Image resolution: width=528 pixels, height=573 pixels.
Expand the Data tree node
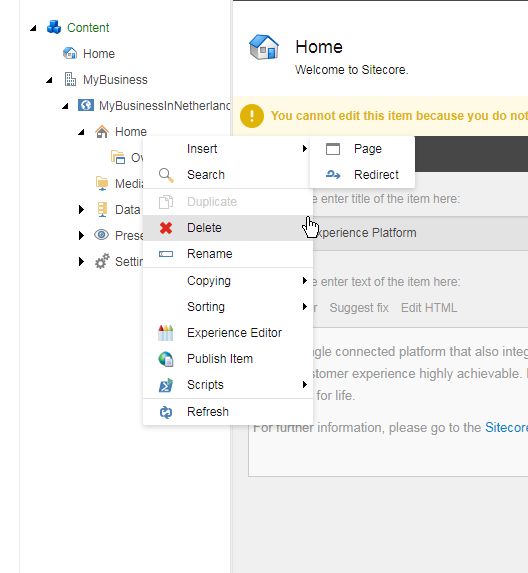(x=81, y=209)
